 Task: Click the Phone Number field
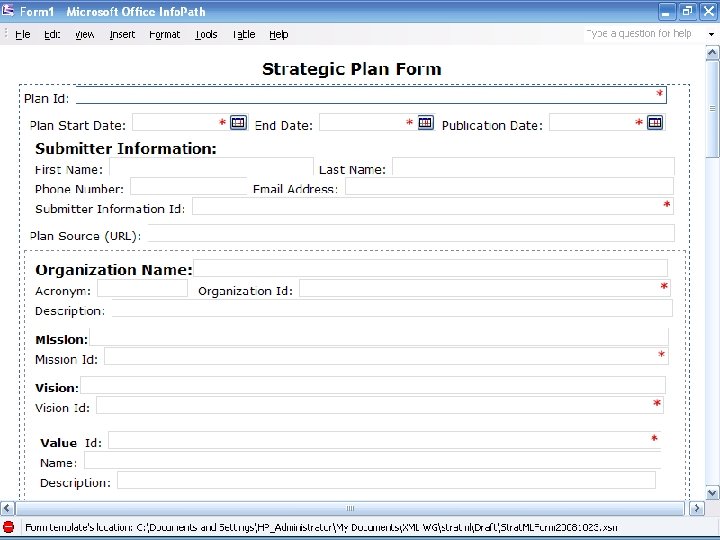(189, 186)
